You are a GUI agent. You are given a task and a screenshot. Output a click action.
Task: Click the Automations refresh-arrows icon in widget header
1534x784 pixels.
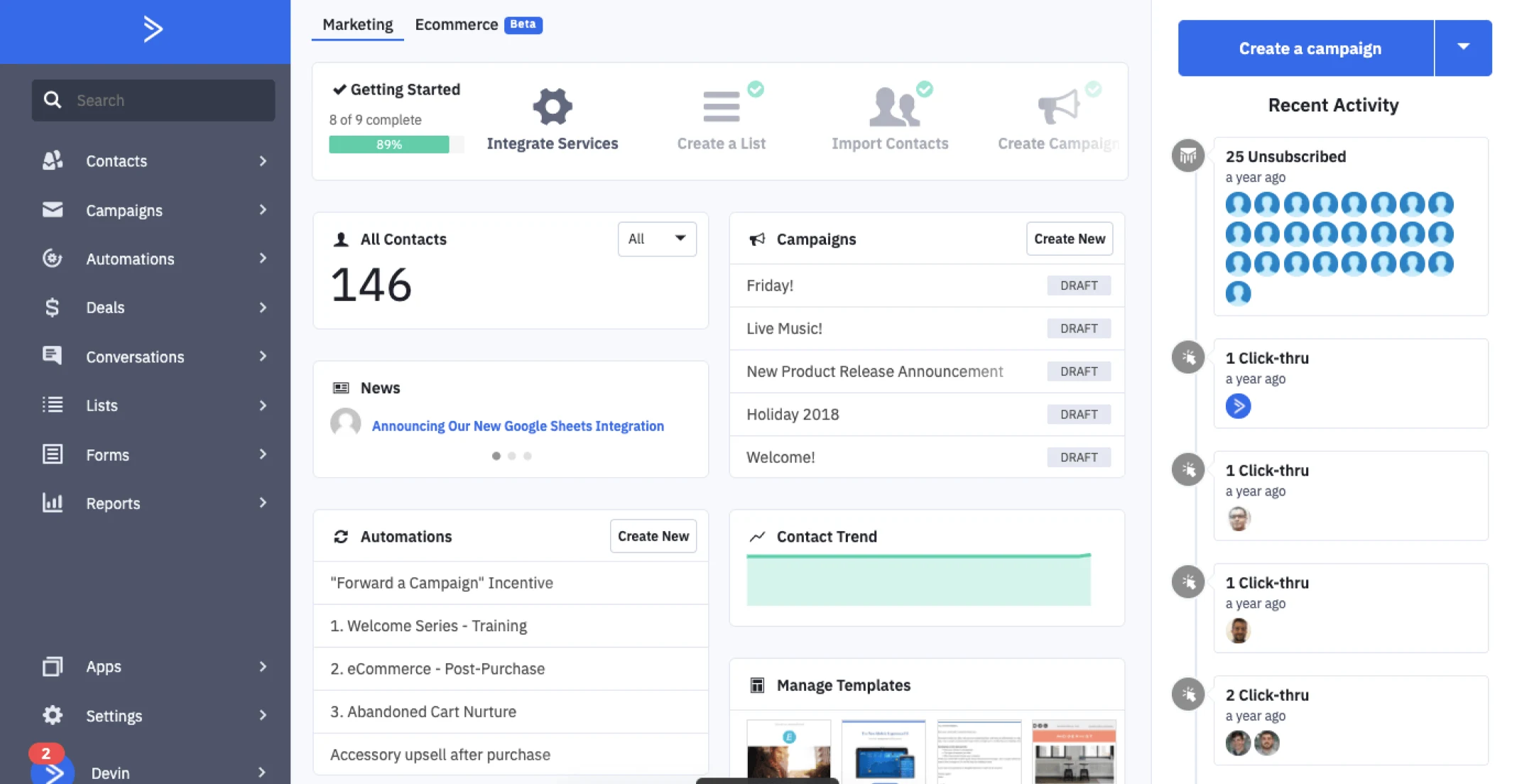click(x=341, y=536)
